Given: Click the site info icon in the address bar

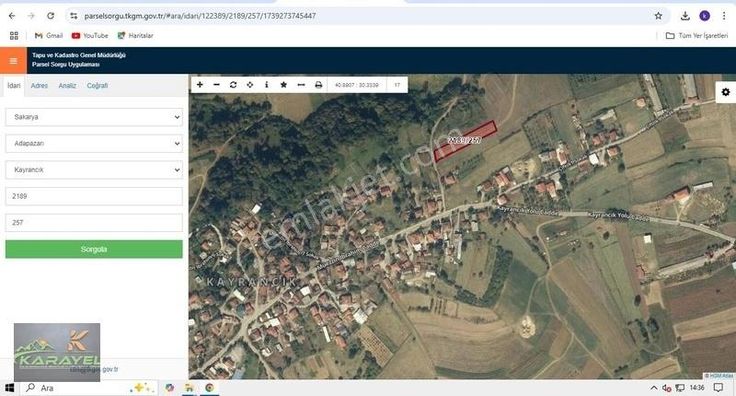Looking at the screenshot, I should [74, 16].
